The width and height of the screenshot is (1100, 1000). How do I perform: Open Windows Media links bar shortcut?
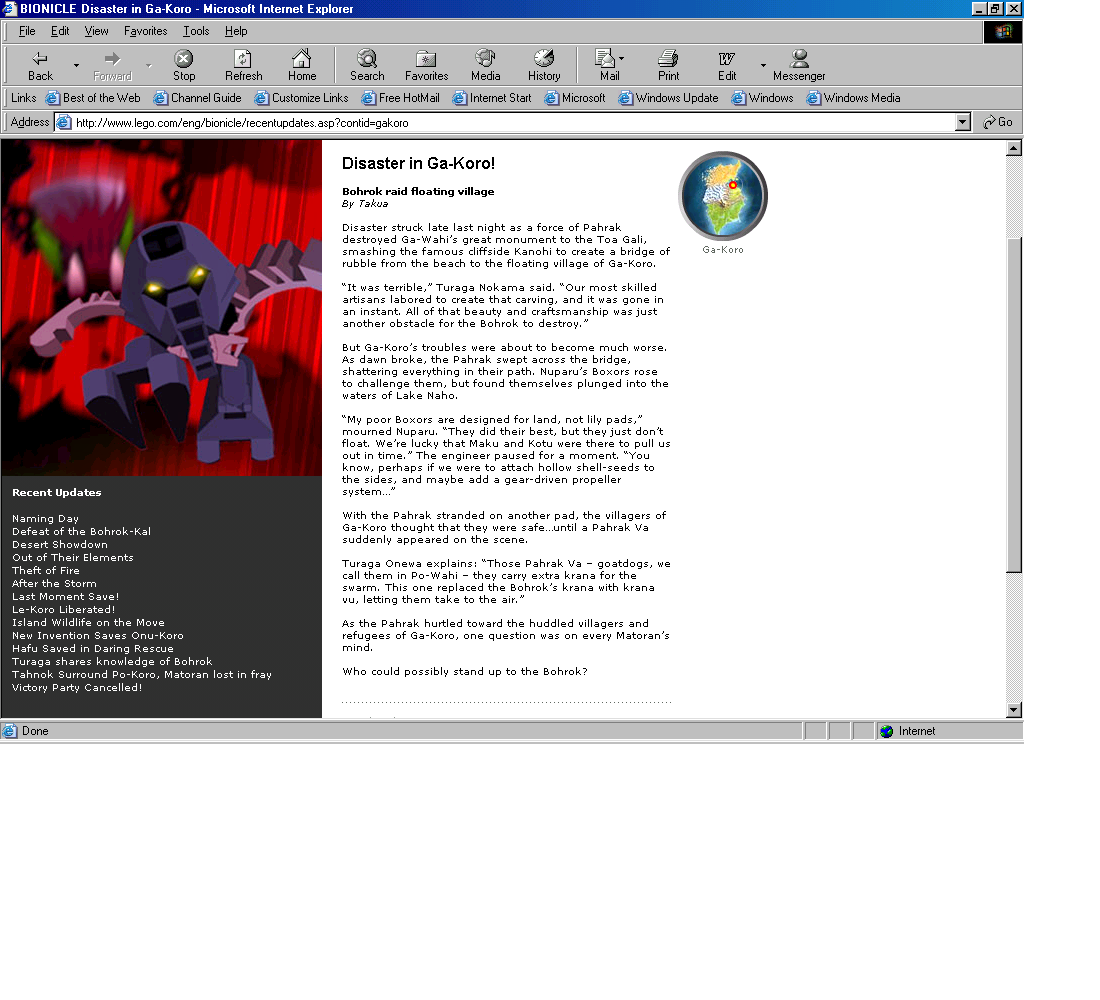[853, 98]
